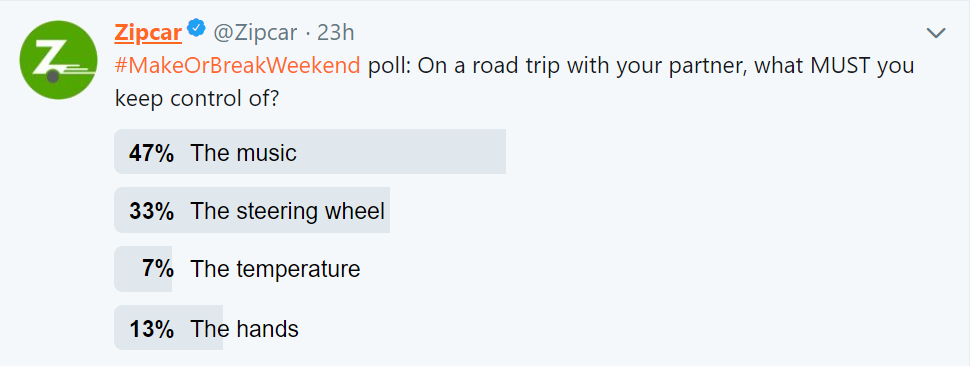The height and width of the screenshot is (366, 970).
Task: Click the 47% result percentage
Action: pos(151,153)
